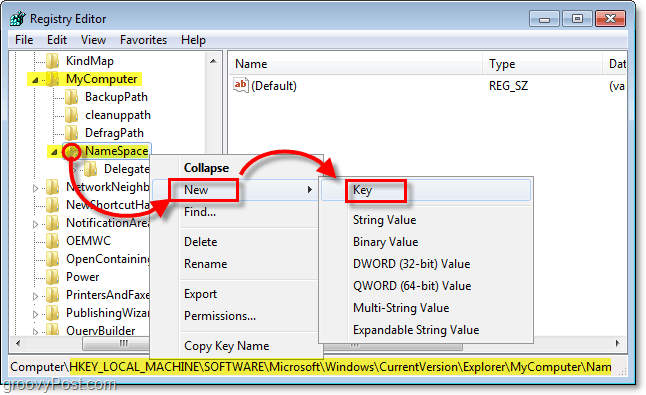Collapse the MyComputer tree node
The width and height of the screenshot is (646, 395).
[x=35, y=79]
